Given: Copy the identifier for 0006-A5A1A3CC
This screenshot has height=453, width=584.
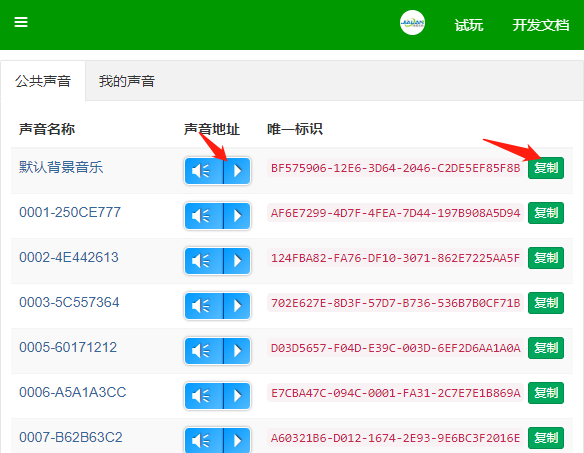Looking at the screenshot, I should pyautogui.click(x=546, y=393).
